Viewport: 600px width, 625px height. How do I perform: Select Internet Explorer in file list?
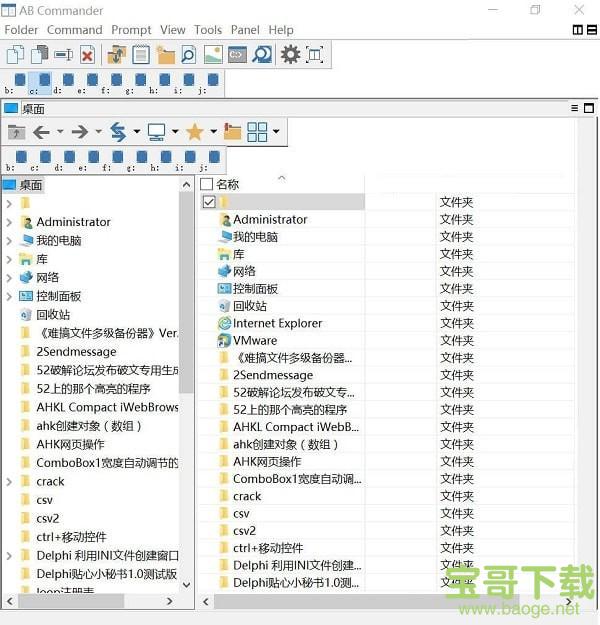pyautogui.click(x=277, y=323)
